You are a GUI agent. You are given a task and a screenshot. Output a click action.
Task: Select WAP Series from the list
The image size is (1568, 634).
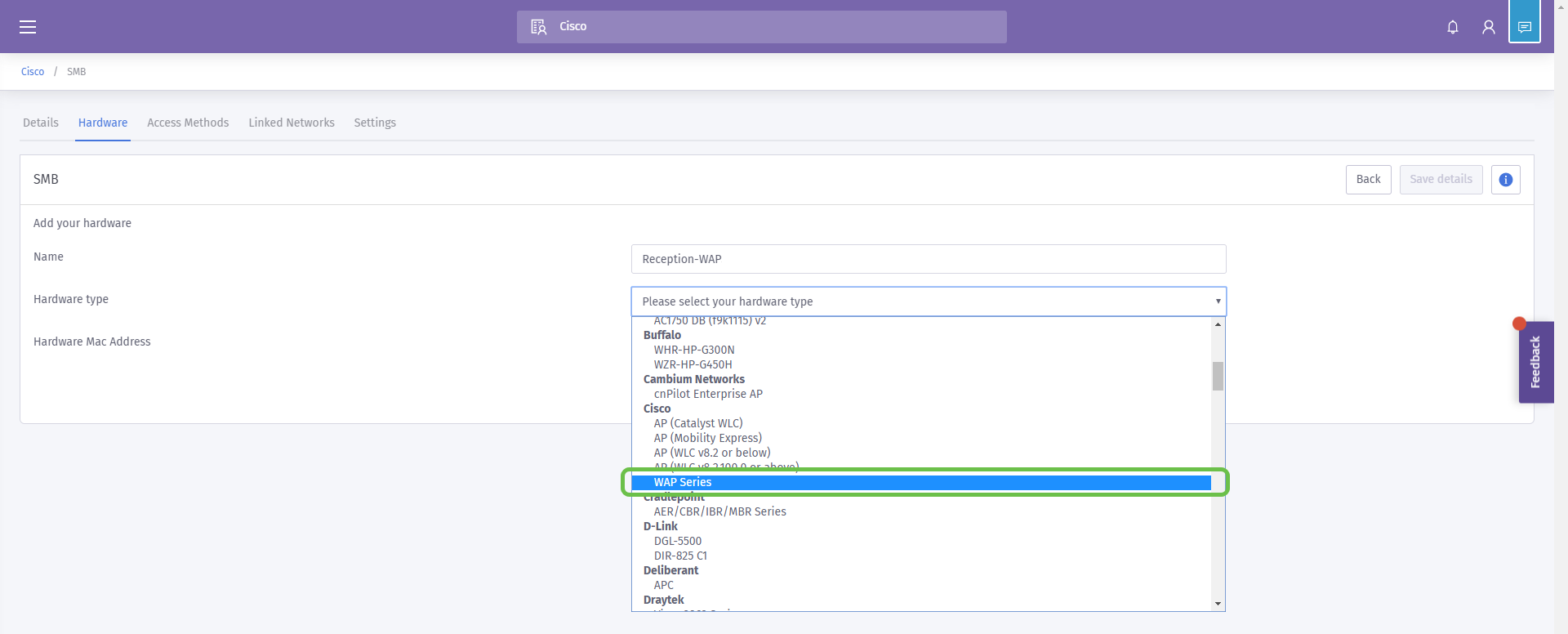pyautogui.click(x=683, y=482)
